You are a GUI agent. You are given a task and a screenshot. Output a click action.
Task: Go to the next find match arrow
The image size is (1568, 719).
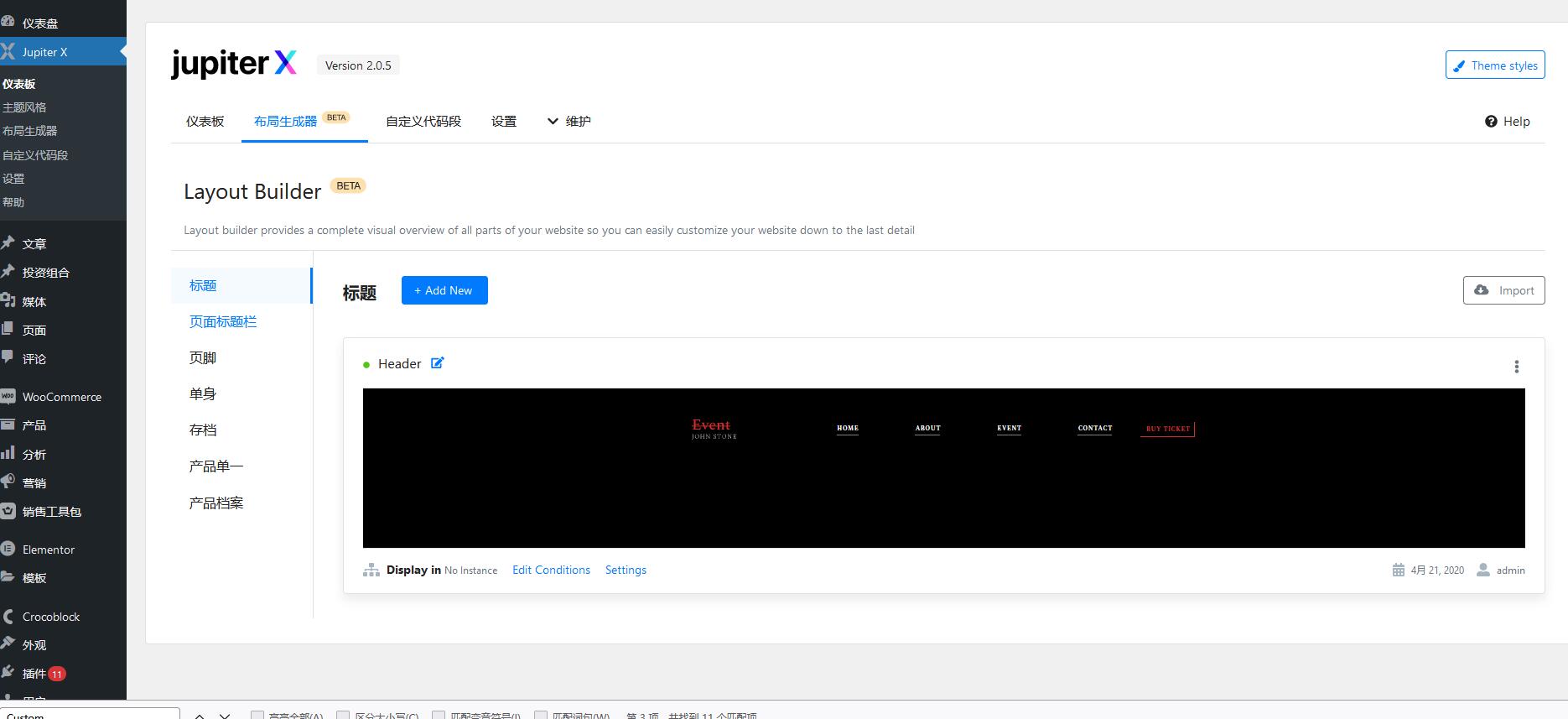(x=225, y=716)
